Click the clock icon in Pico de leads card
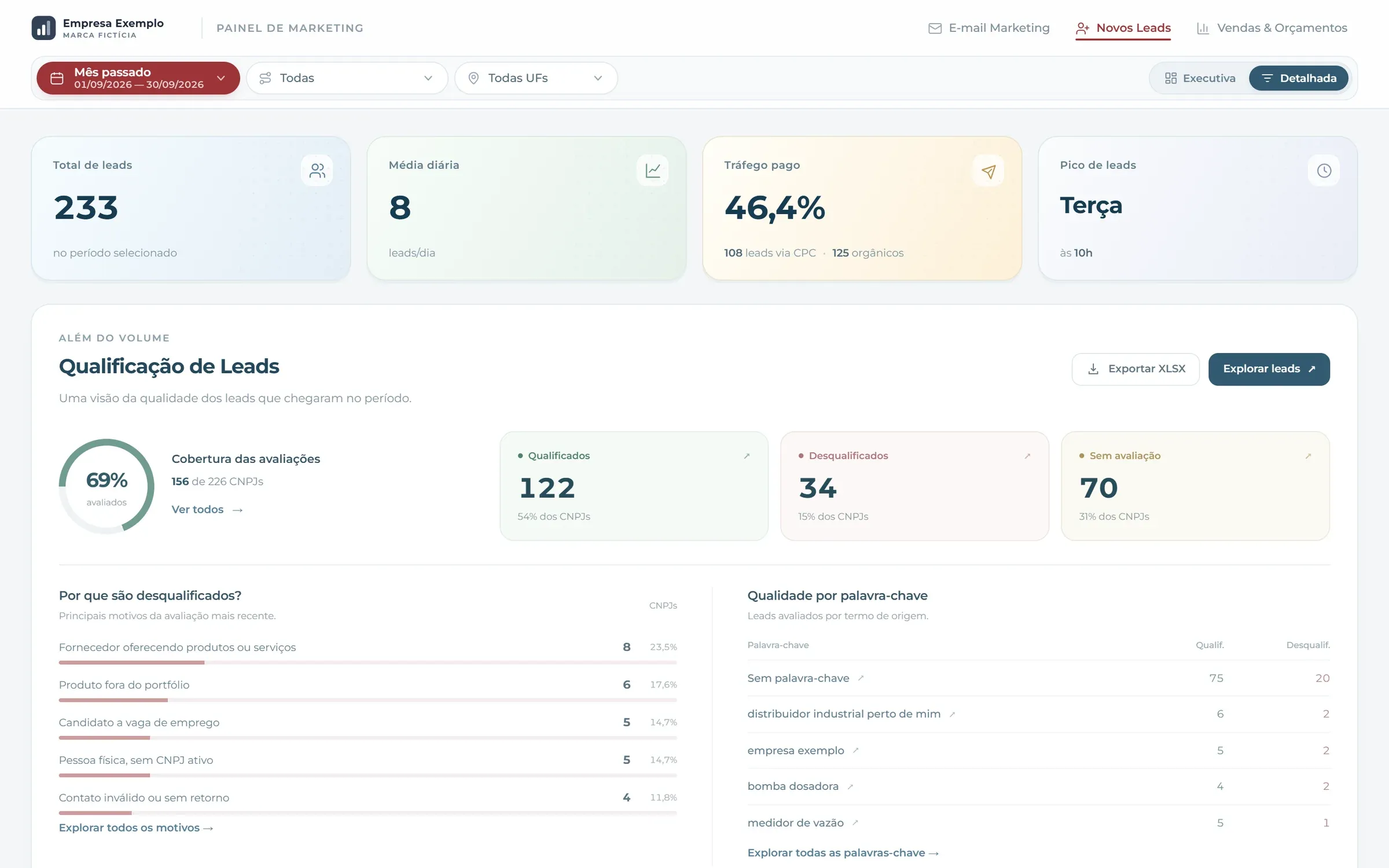 pos(1324,171)
